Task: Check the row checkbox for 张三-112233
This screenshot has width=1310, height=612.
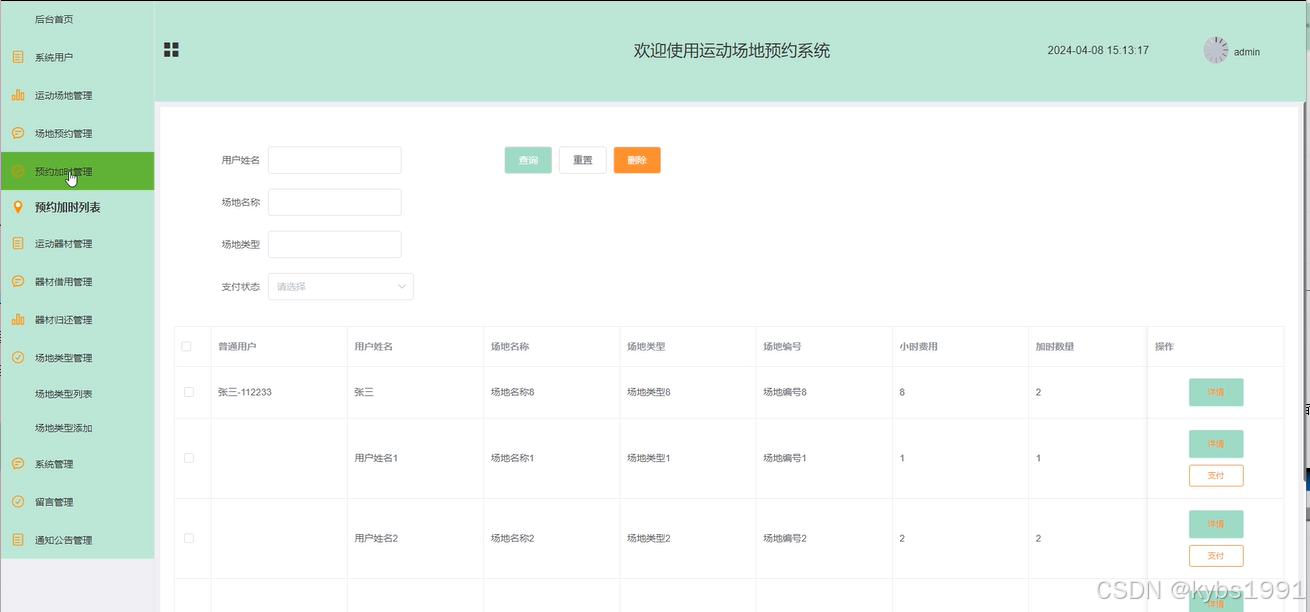Action: click(189, 392)
